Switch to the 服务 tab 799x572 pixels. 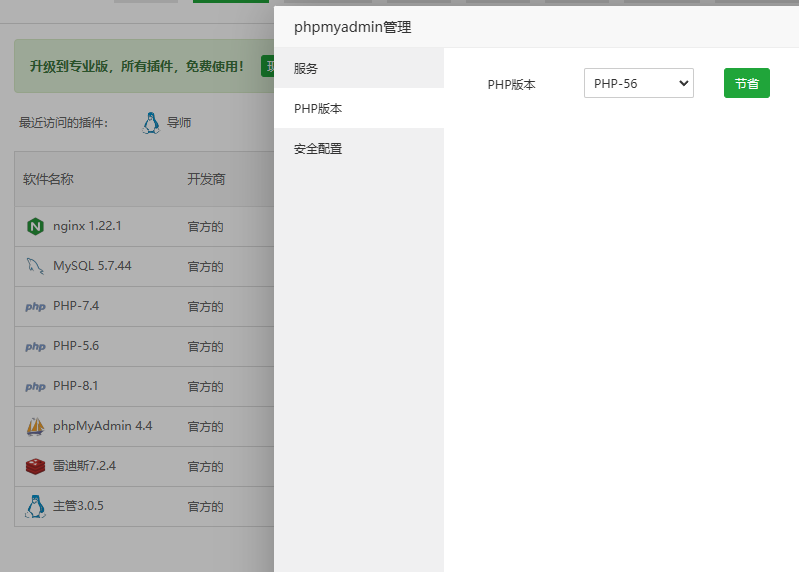point(359,68)
